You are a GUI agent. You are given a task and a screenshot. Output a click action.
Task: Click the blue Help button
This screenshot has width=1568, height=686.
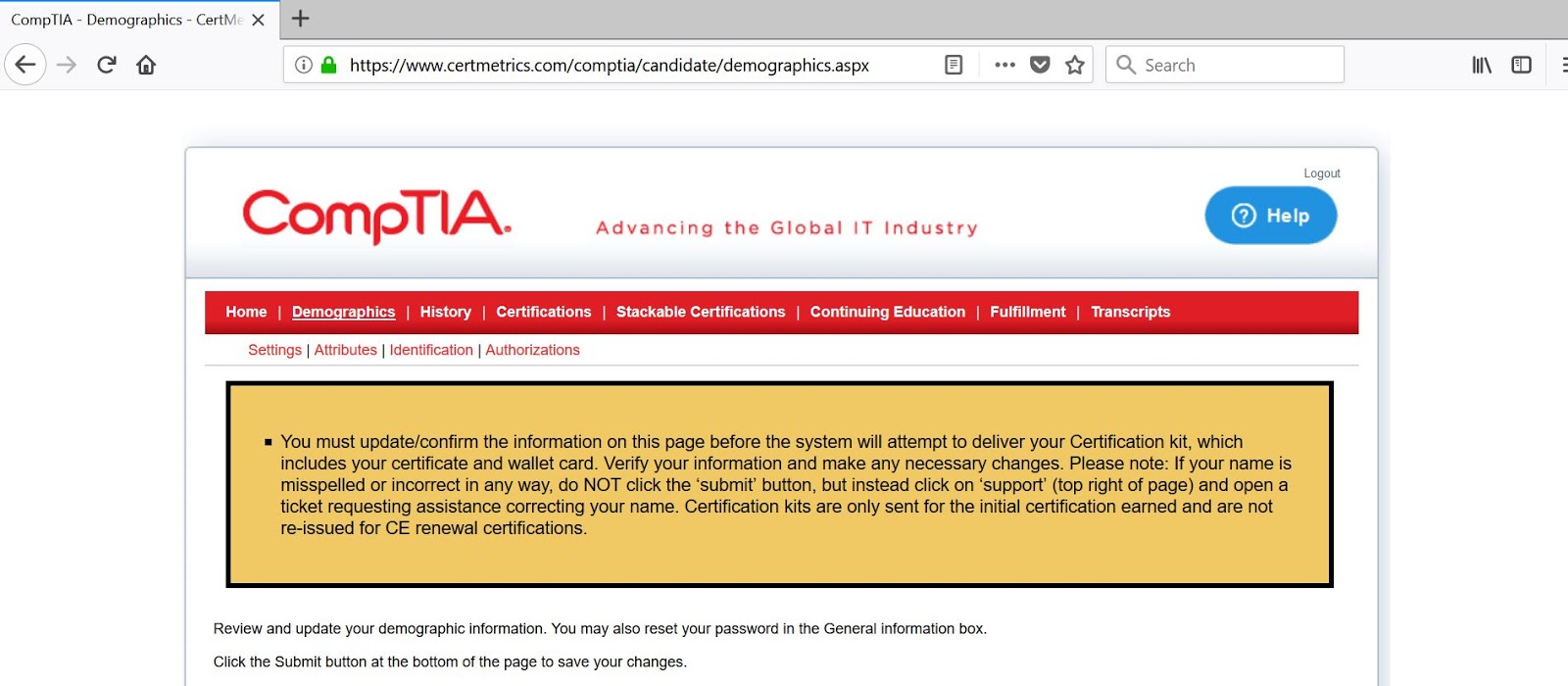1271,216
